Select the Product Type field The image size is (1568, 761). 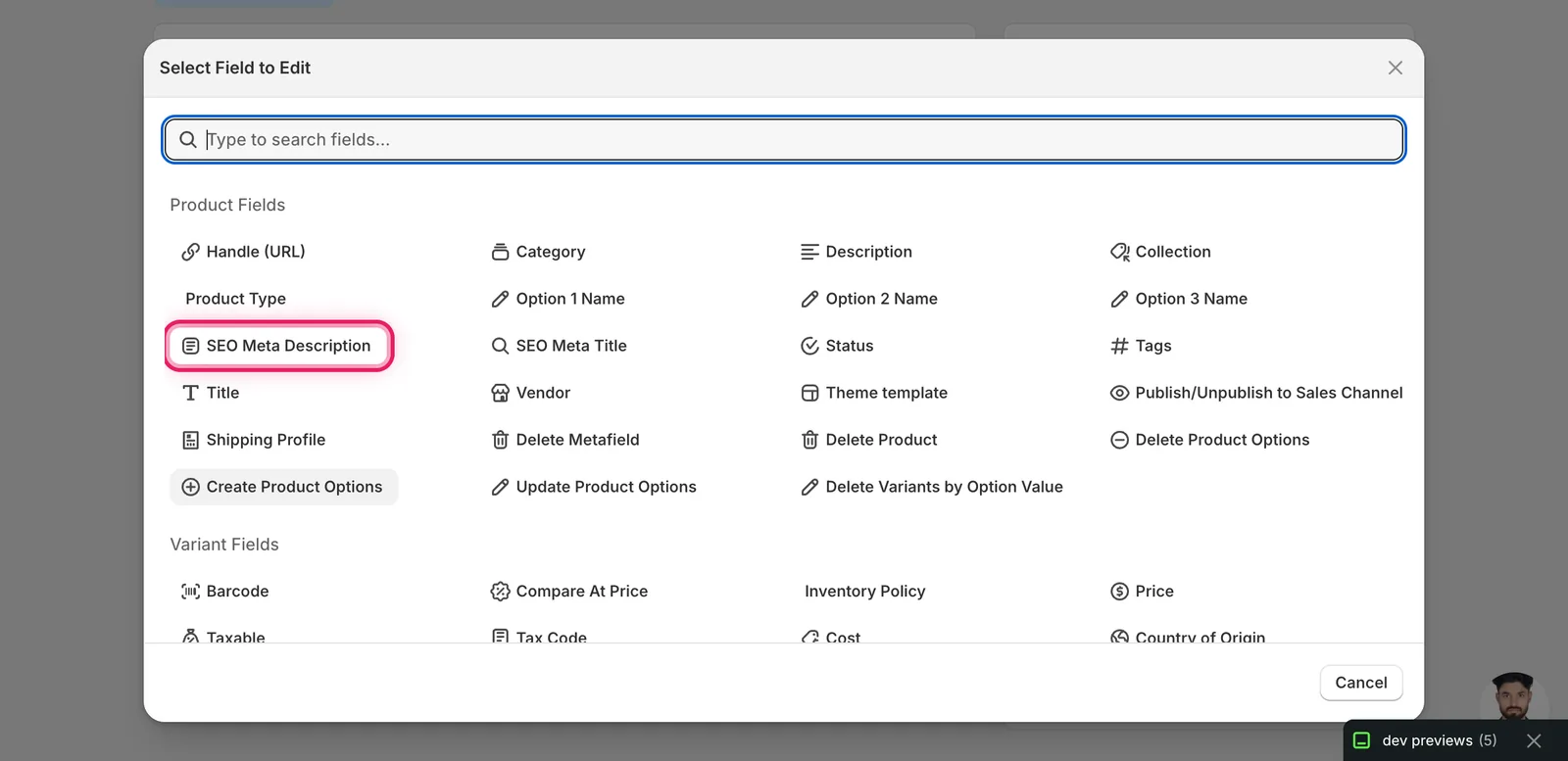(236, 299)
